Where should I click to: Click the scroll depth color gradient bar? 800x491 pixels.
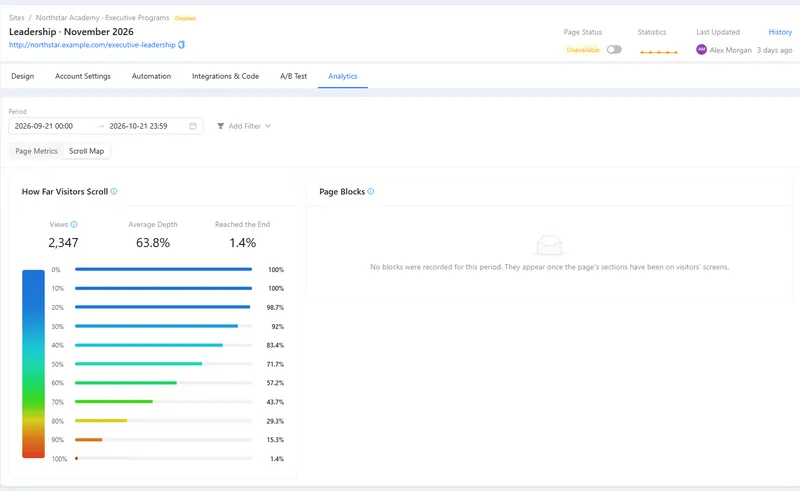[33, 364]
